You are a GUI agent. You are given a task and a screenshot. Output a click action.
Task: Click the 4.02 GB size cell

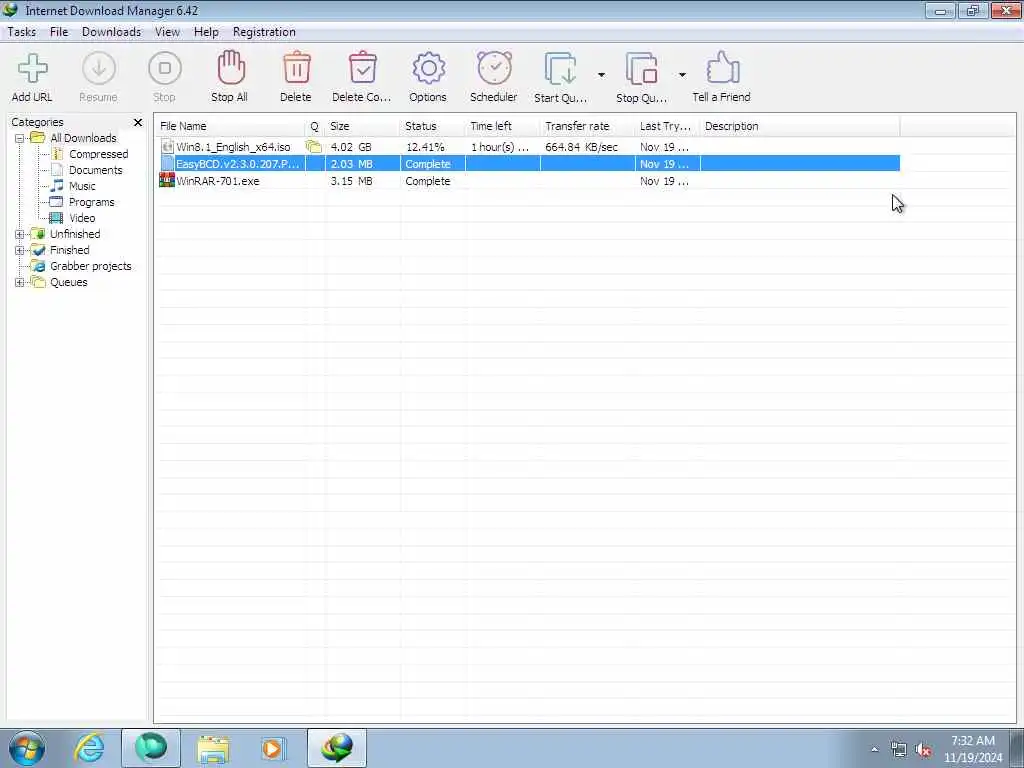351,148
